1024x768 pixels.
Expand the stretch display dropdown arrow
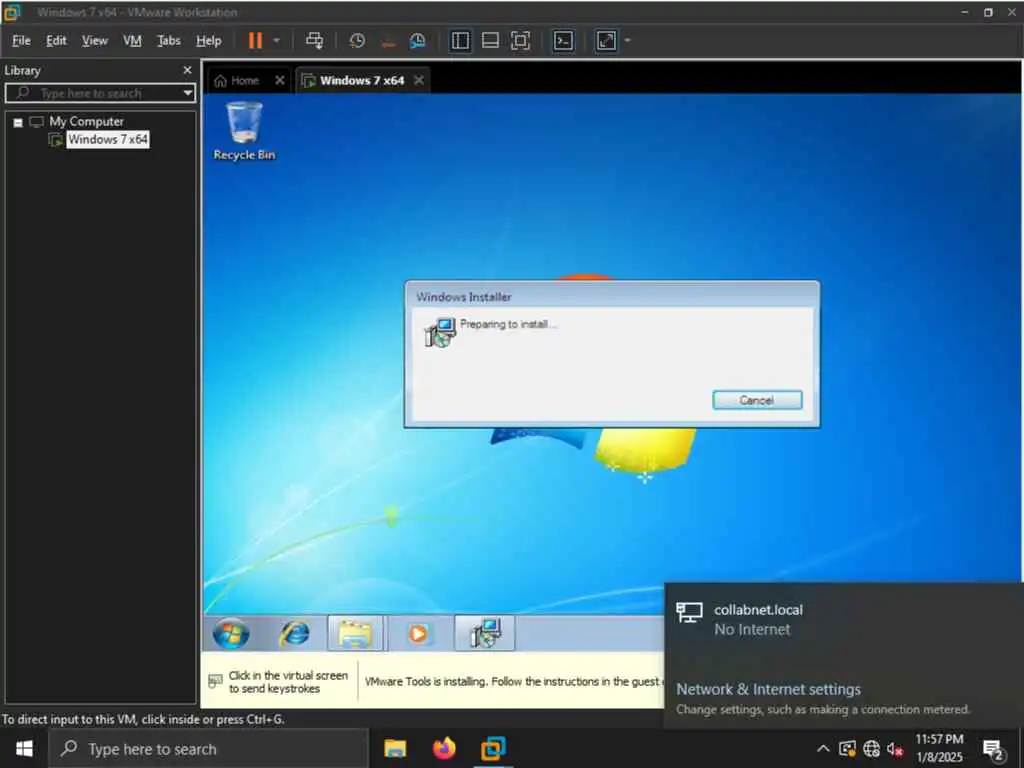pos(628,40)
